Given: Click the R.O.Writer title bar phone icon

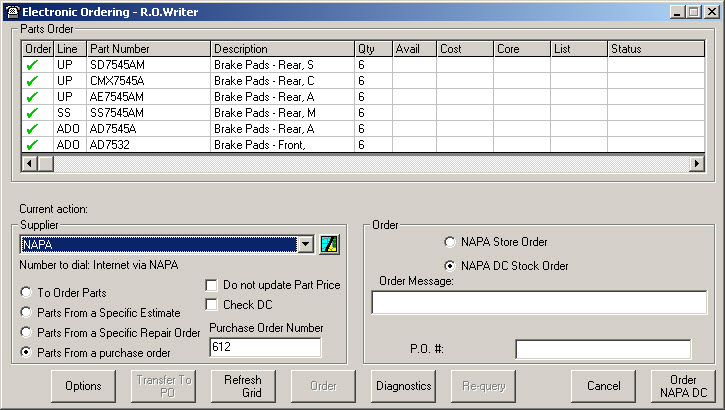Looking at the screenshot, I should tap(10, 10).
